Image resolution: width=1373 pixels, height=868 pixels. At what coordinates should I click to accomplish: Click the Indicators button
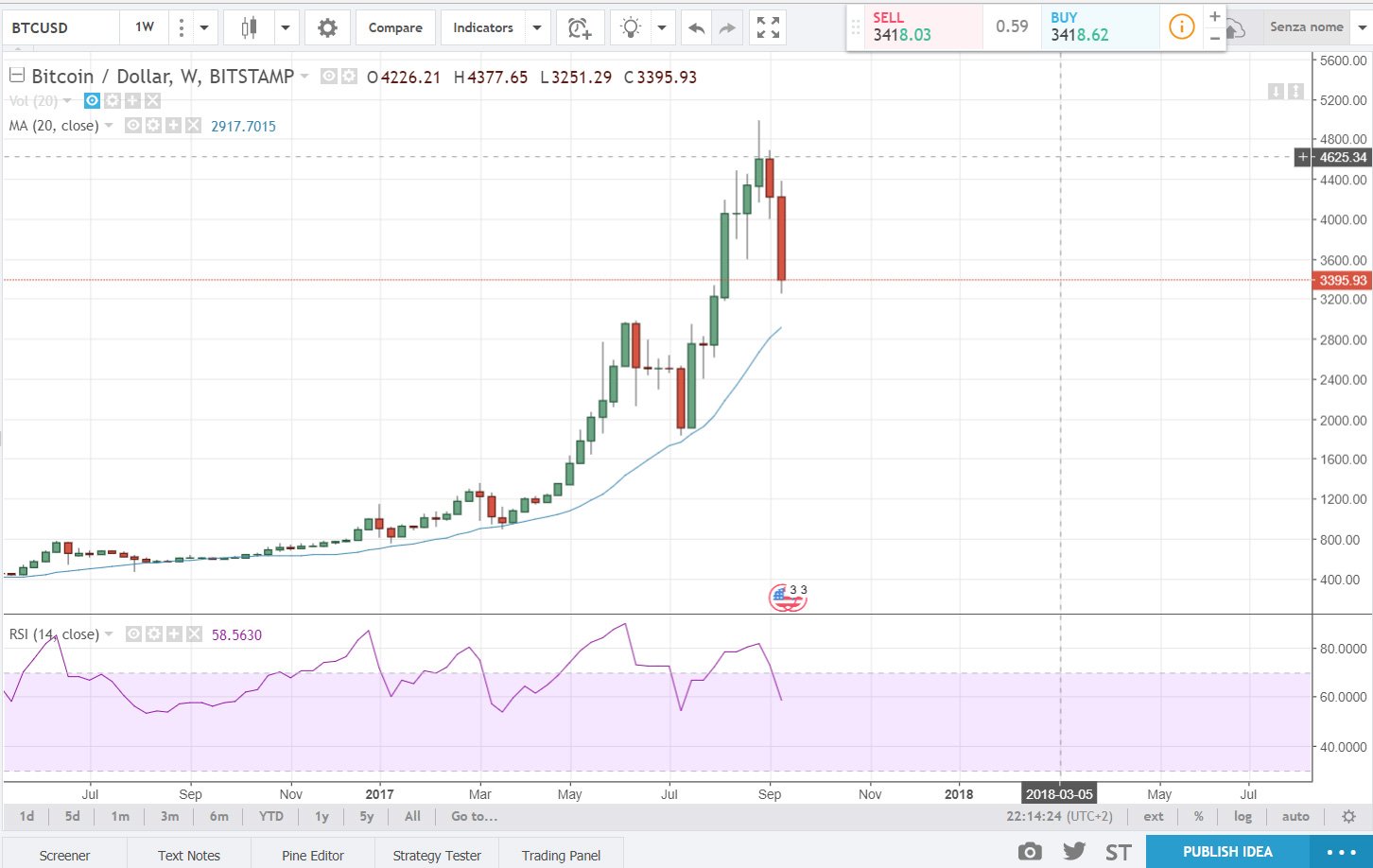[x=483, y=28]
